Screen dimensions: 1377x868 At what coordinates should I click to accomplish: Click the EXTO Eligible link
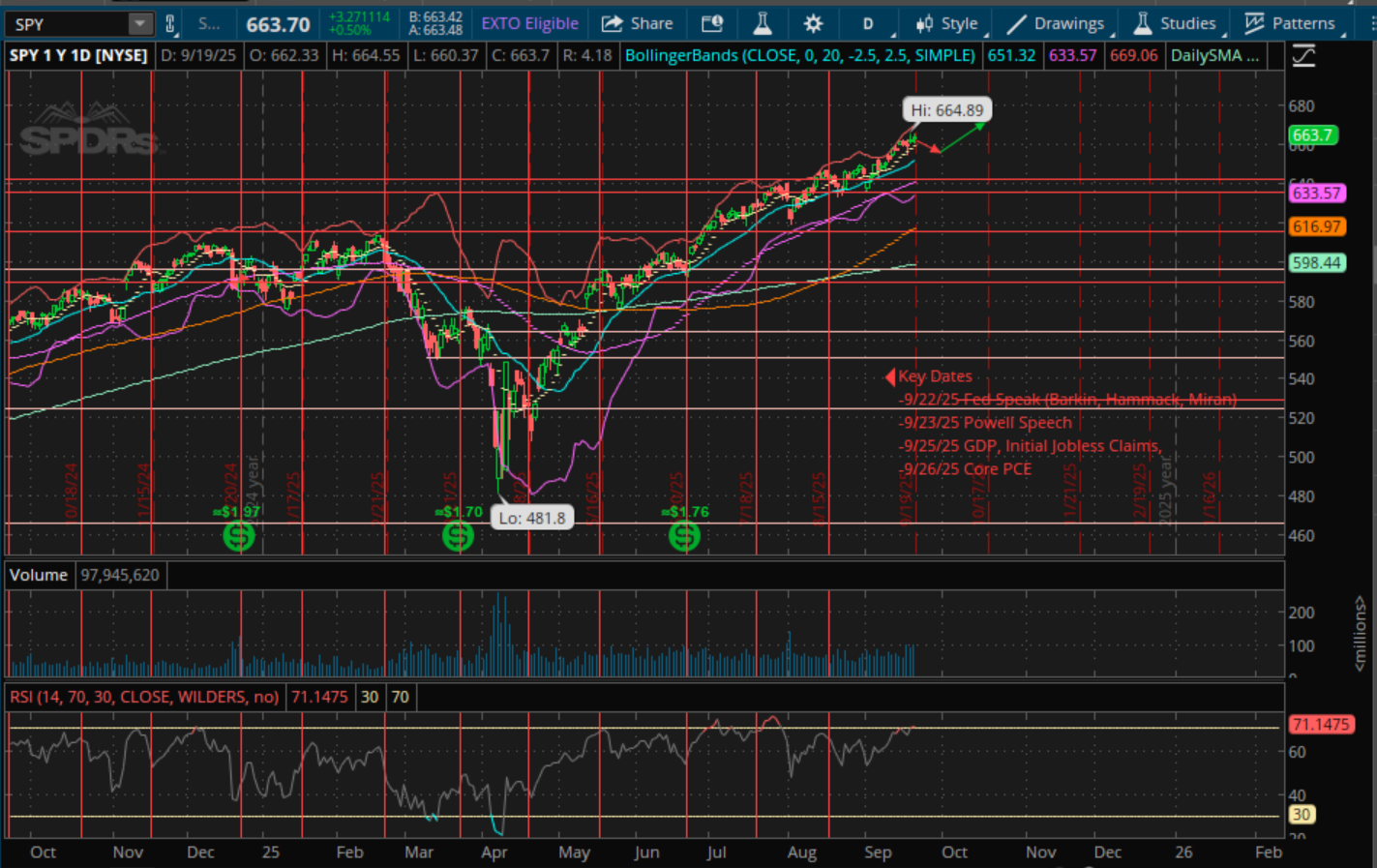pyautogui.click(x=528, y=23)
